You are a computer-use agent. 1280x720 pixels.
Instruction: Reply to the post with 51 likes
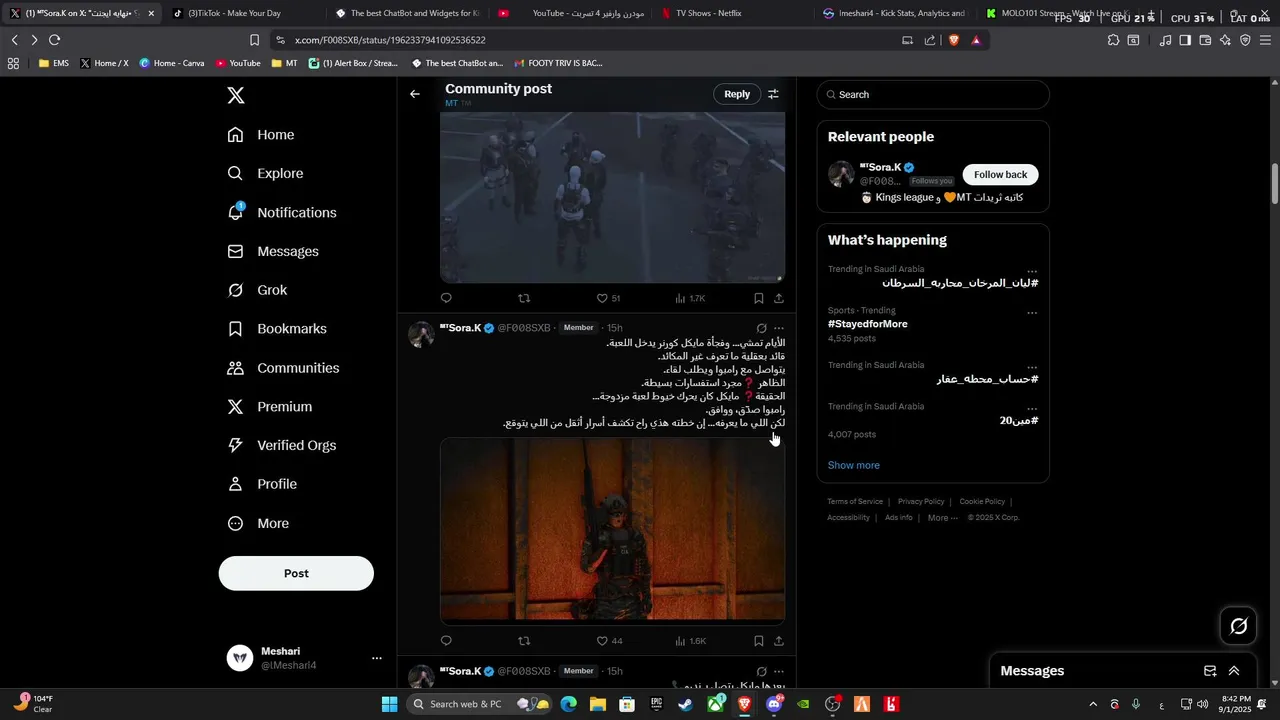446,298
